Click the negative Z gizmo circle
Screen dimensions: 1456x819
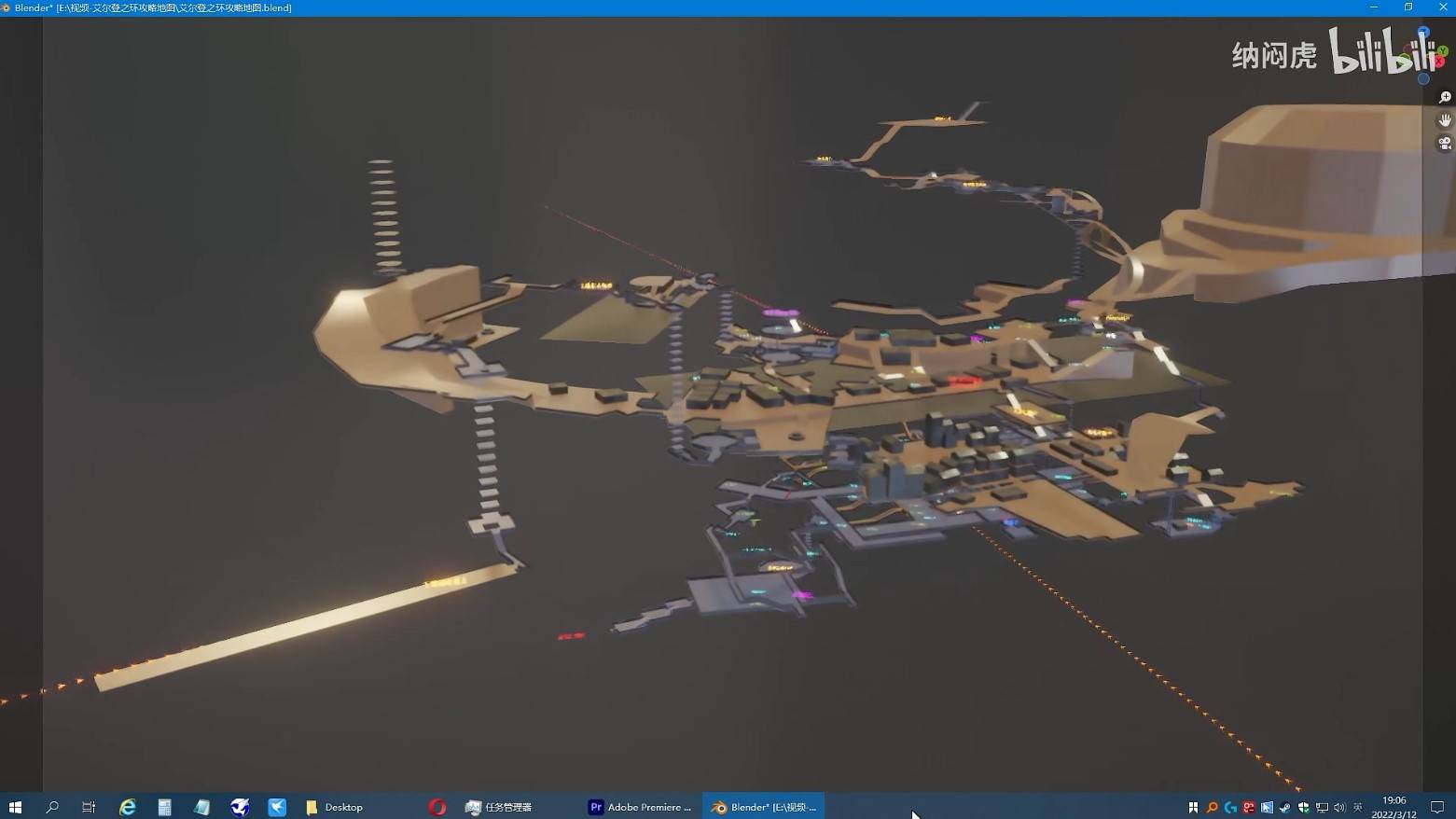[x=1423, y=78]
